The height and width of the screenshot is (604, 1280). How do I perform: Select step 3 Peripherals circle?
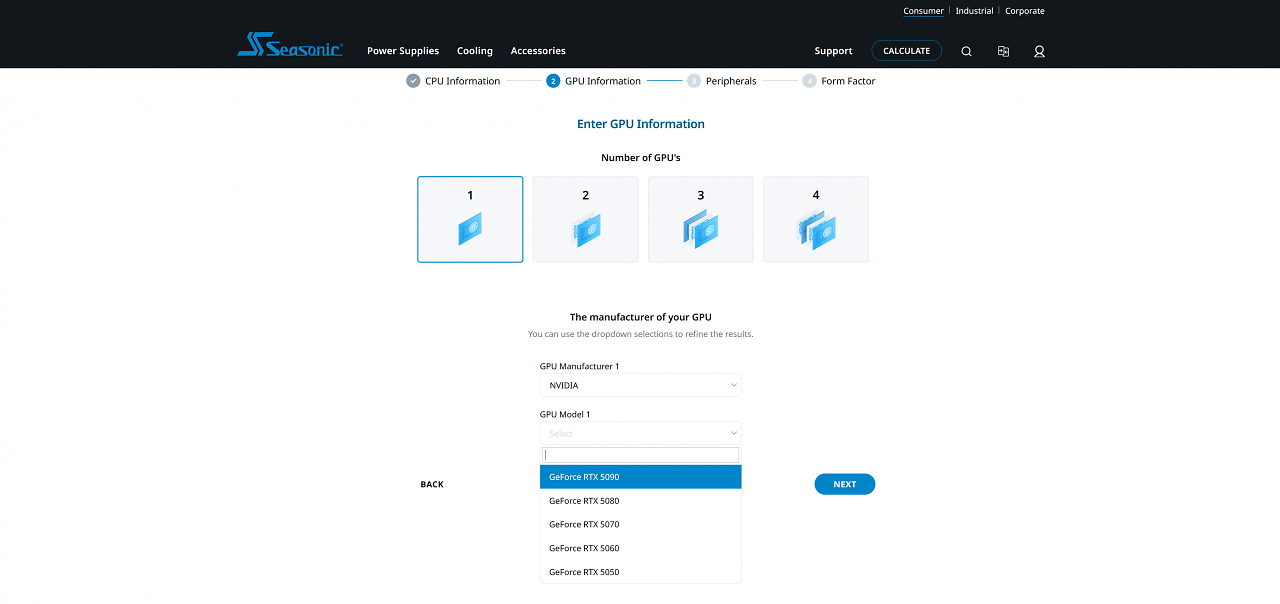693,81
